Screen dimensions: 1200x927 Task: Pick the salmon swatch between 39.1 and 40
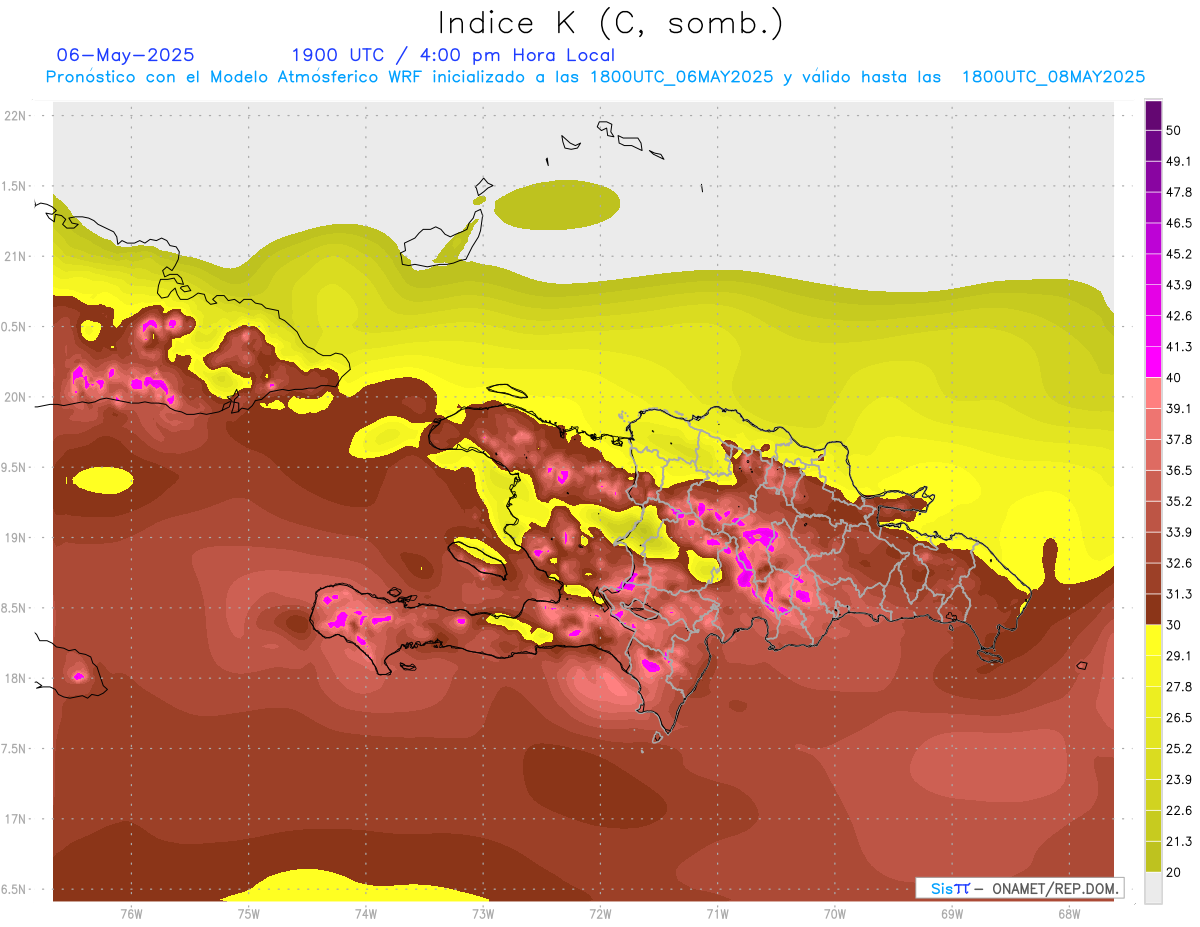[x=1153, y=394]
